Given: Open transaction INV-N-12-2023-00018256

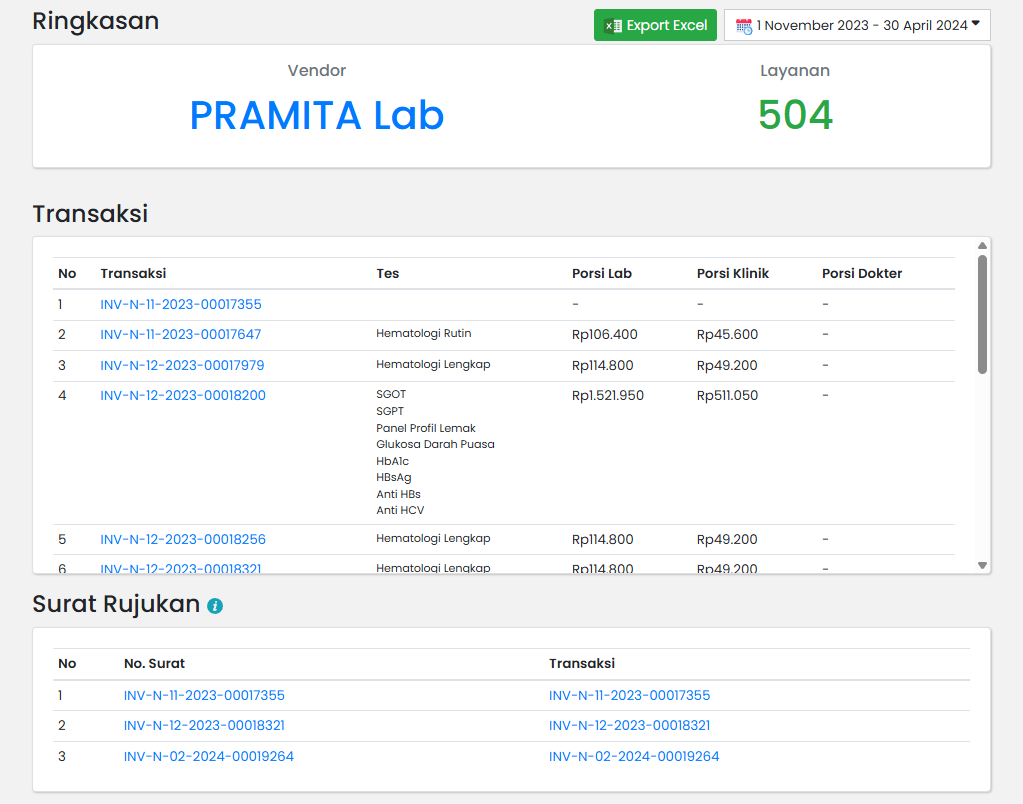Looking at the screenshot, I should pyautogui.click(x=183, y=539).
